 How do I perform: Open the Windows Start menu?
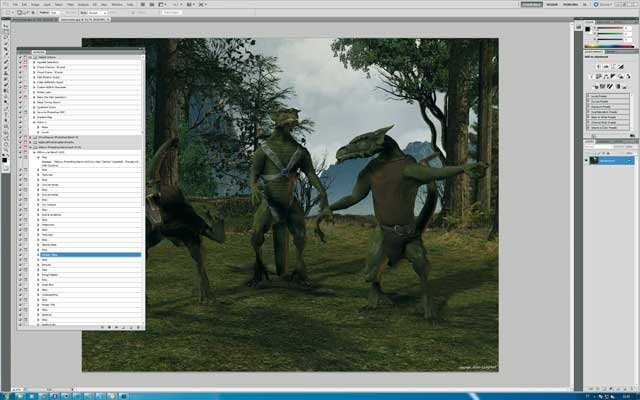pos(6,396)
